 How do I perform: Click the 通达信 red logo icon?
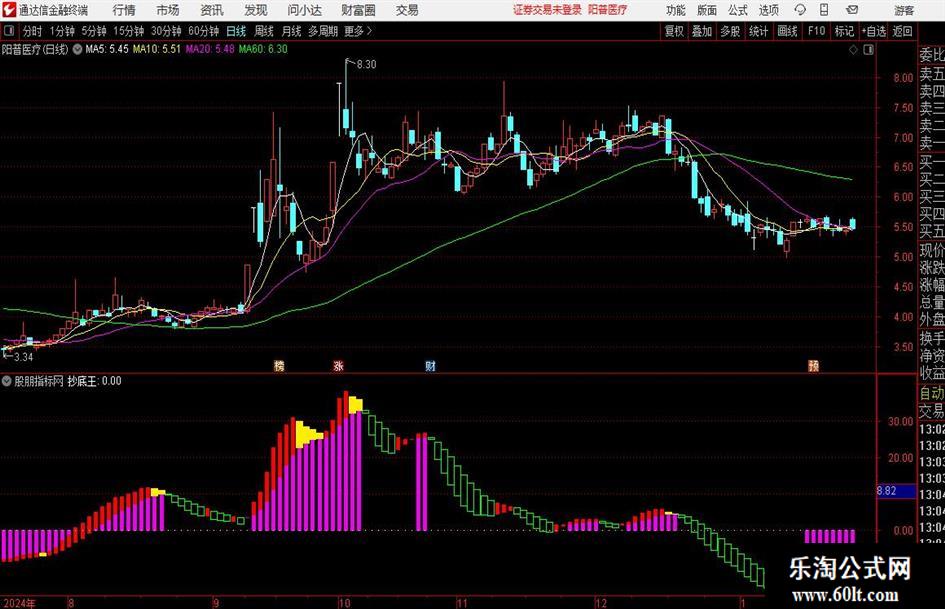(x=9, y=10)
